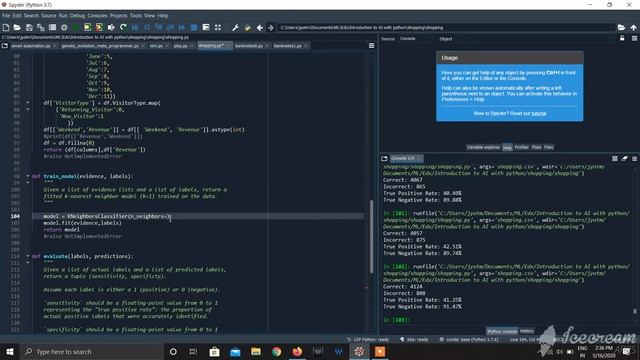Close the banknotes1.py tab
The image size is (640, 360).
tap(306, 46)
